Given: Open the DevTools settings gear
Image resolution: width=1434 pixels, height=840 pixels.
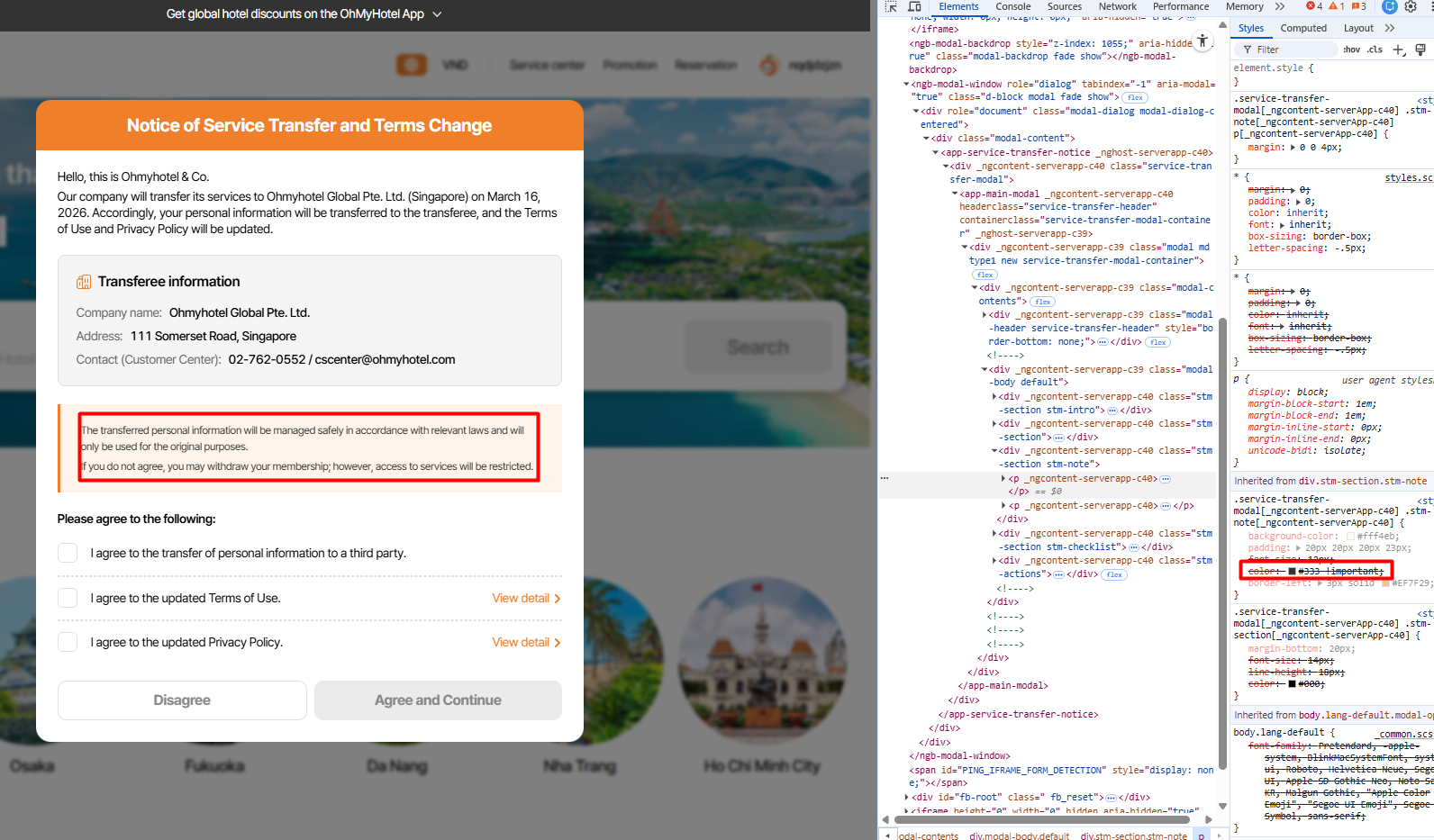Looking at the screenshot, I should pos(1411,6).
